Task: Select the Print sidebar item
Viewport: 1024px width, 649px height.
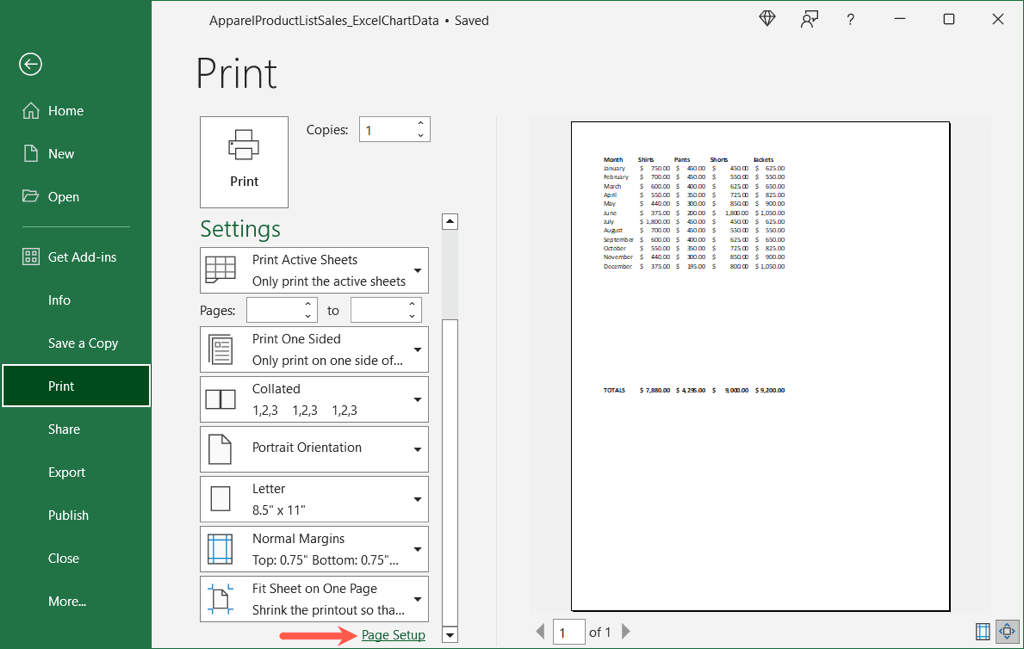Action: (x=76, y=386)
